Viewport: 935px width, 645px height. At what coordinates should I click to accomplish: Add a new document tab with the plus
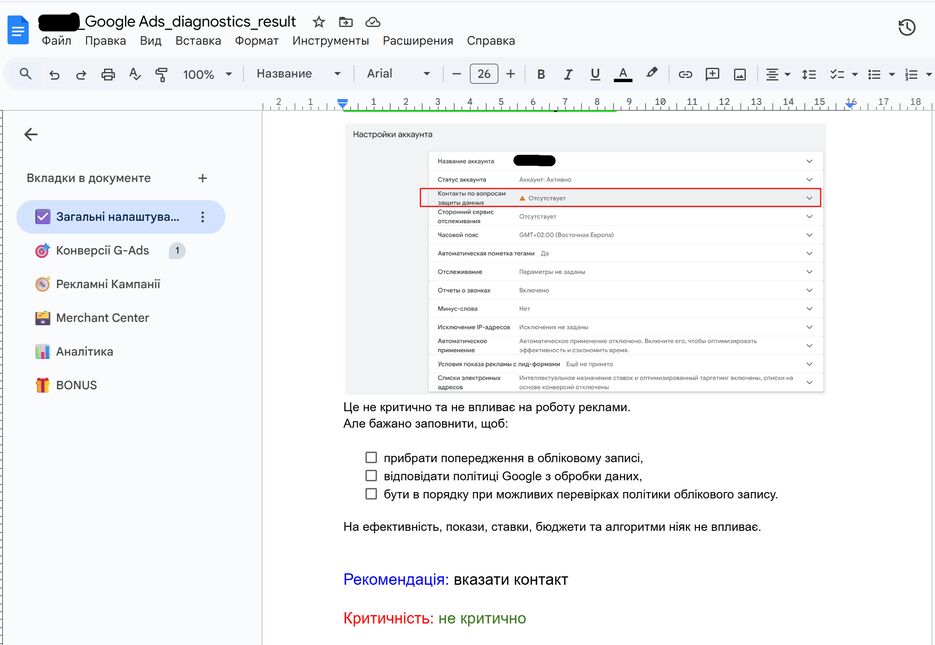click(201, 177)
